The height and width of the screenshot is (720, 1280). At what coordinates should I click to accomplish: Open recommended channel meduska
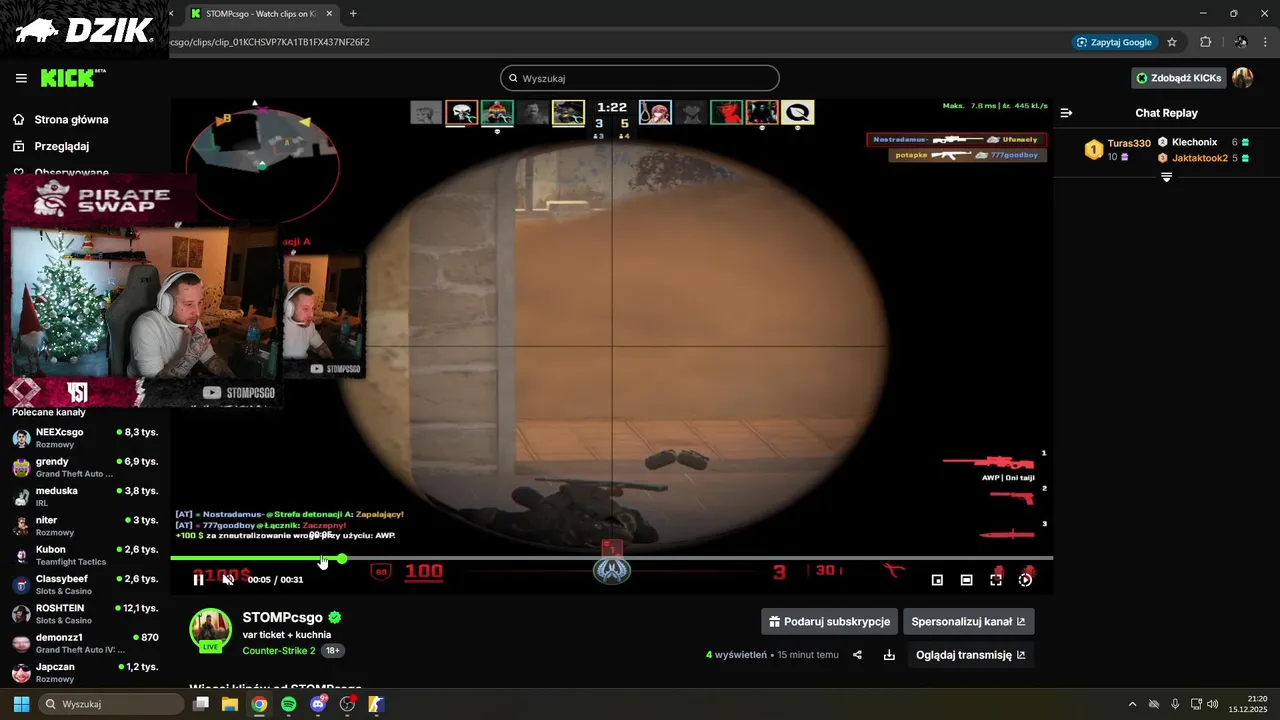84,496
